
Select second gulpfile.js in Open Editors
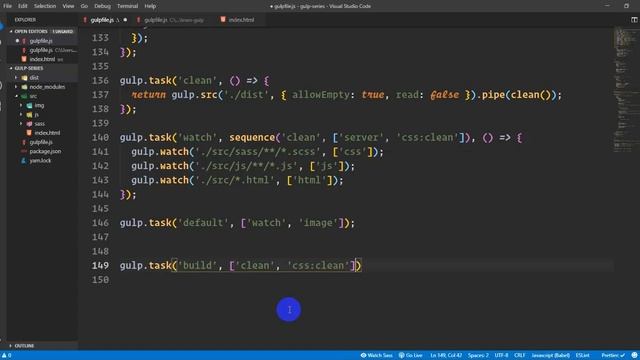coord(41,50)
